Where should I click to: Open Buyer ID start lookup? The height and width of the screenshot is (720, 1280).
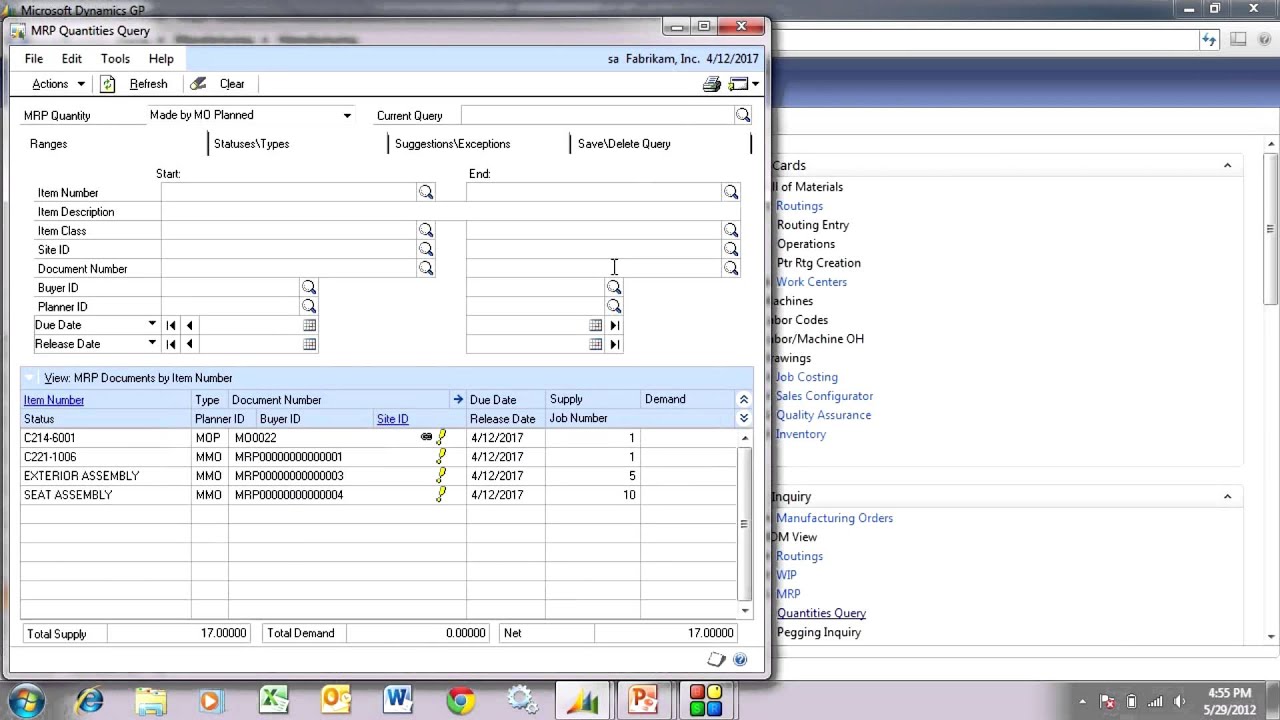point(309,287)
